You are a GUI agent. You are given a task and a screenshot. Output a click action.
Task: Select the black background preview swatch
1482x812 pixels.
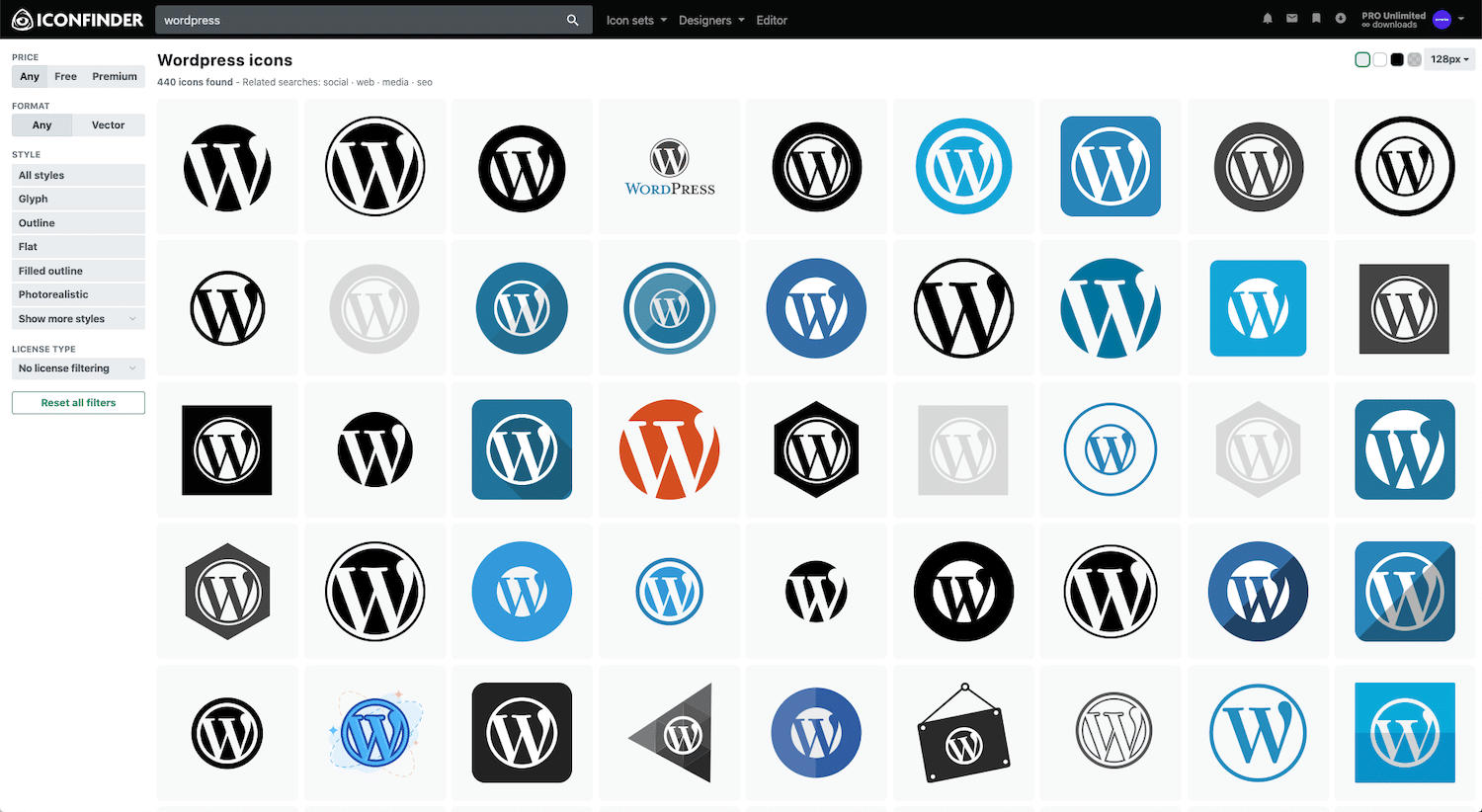click(1397, 59)
